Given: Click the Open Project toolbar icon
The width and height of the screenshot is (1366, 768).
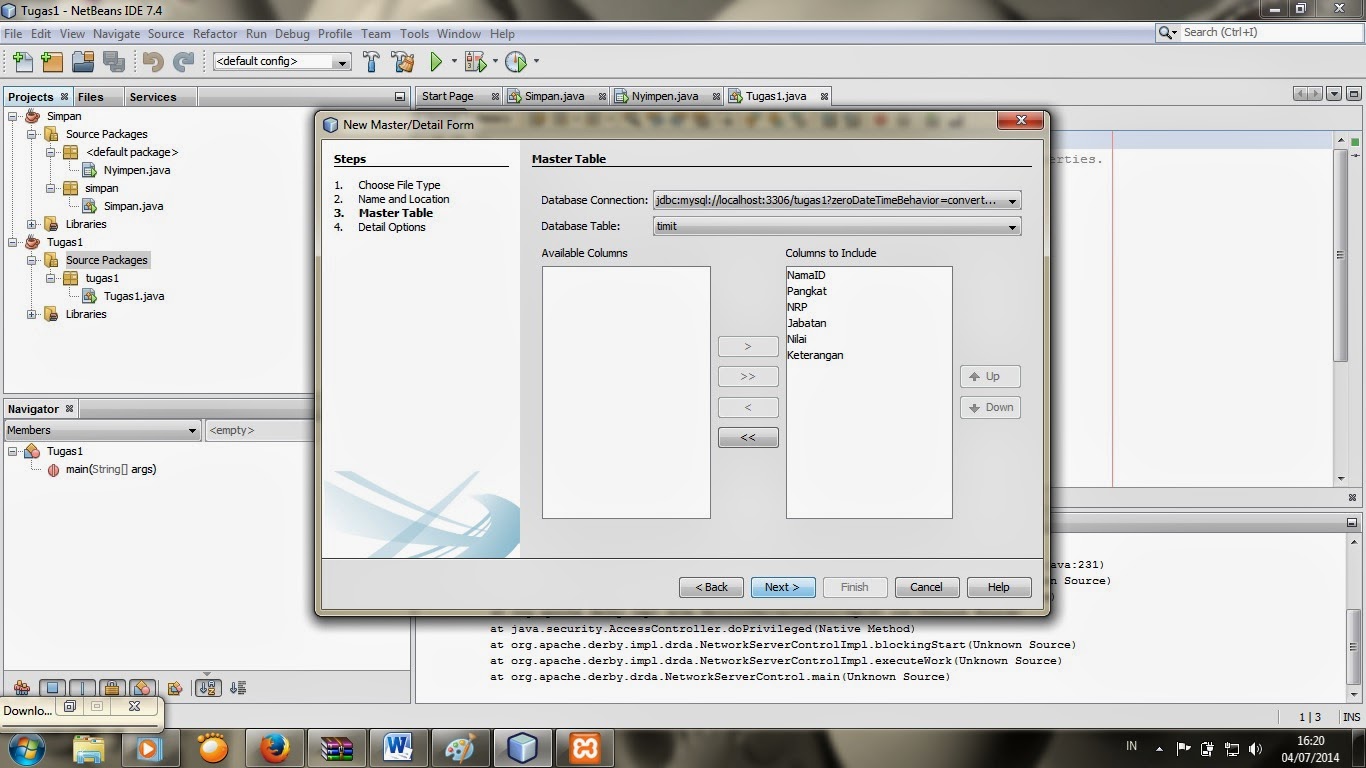Looking at the screenshot, I should point(83,62).
